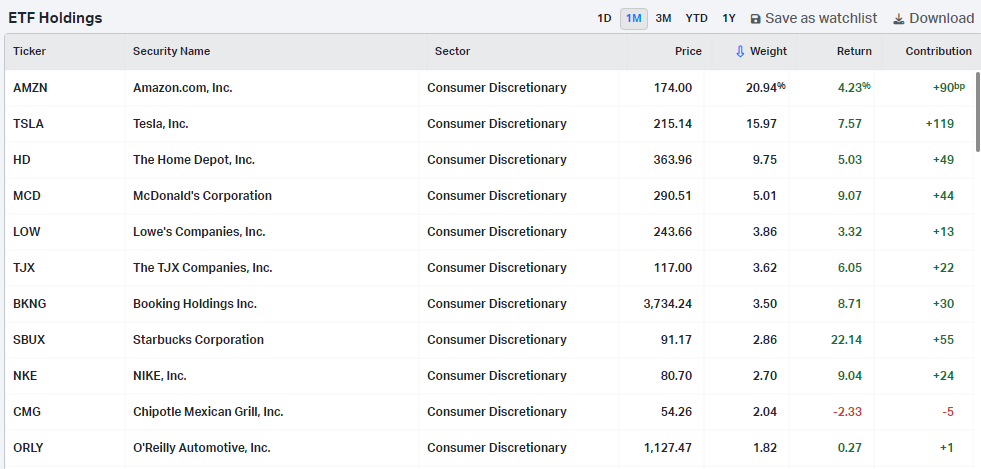Click NIKE's price 80.70
The width and height of the screenshot is (981, 469).
677,376
